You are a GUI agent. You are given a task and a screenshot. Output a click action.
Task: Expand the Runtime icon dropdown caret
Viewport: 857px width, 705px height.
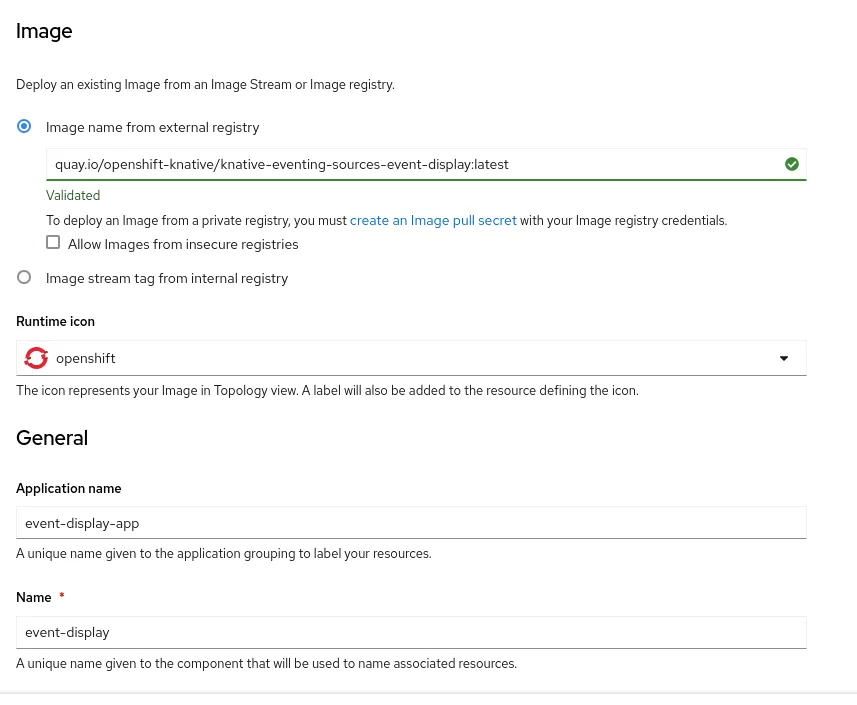[x=784, y=358]
